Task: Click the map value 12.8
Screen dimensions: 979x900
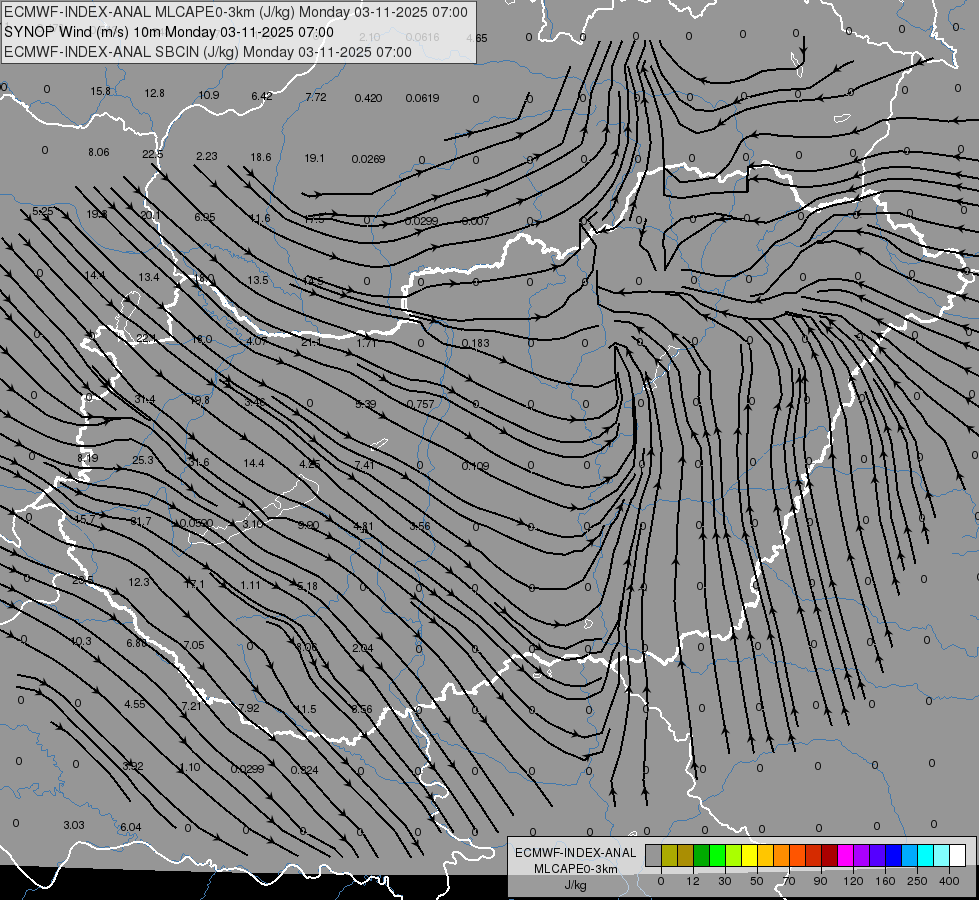Action: [154, 94]
